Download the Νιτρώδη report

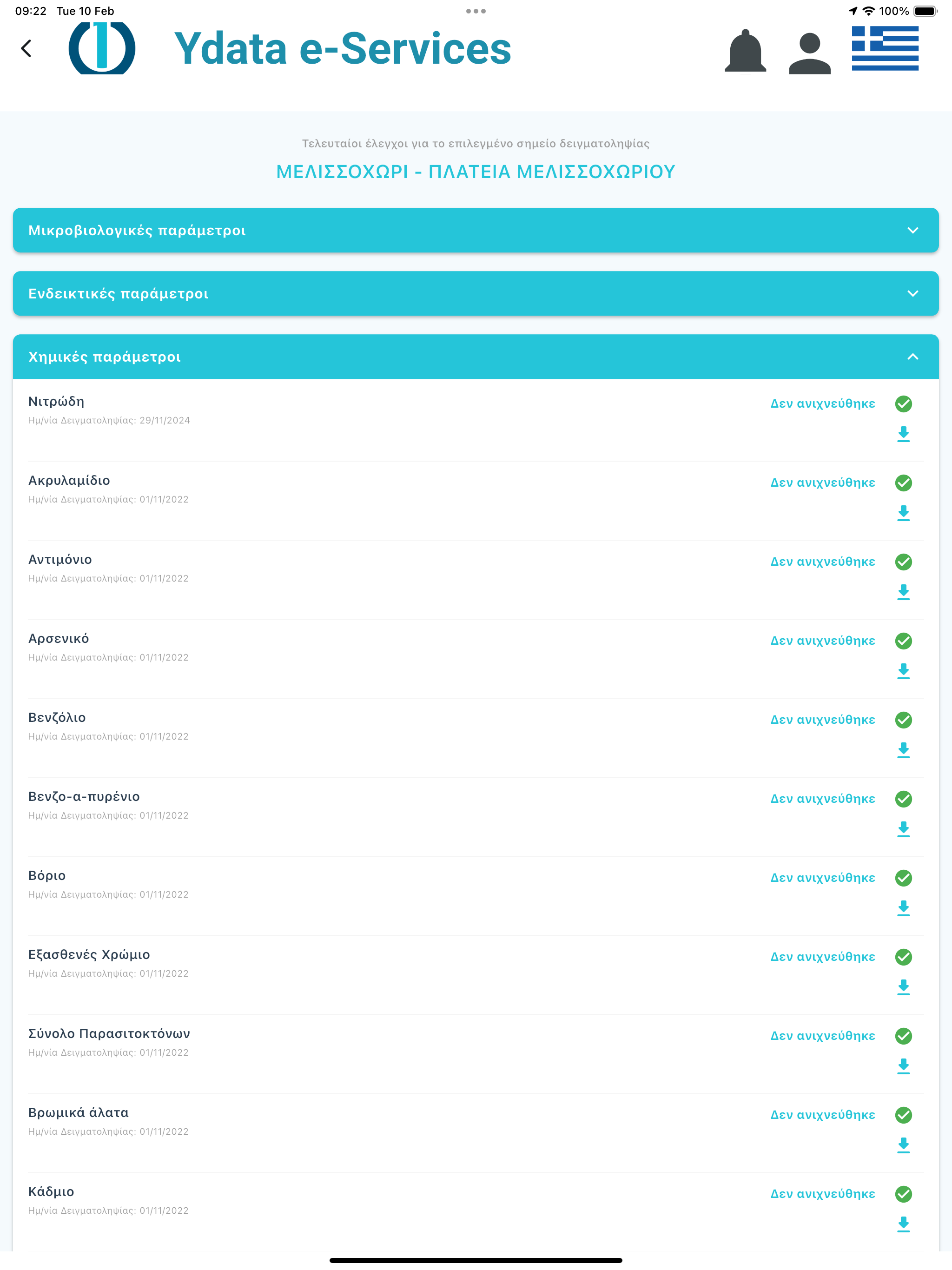(x=903, y=434)
